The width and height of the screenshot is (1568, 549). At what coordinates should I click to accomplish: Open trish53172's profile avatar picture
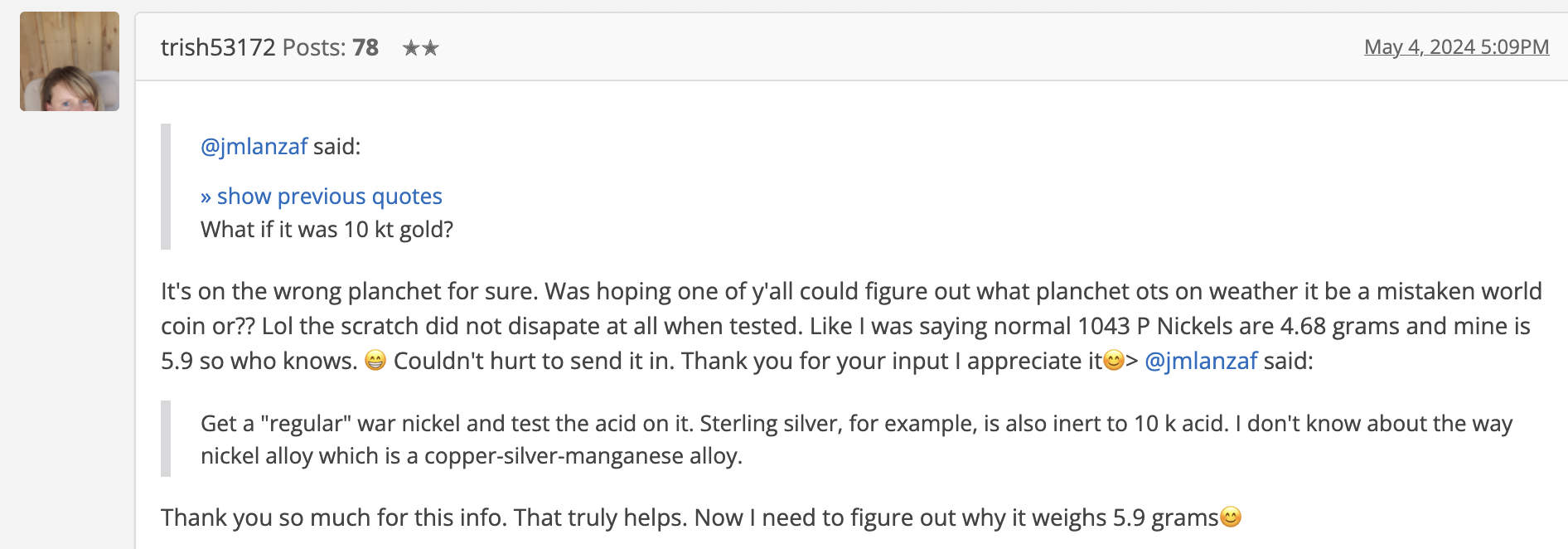point(70,61)
